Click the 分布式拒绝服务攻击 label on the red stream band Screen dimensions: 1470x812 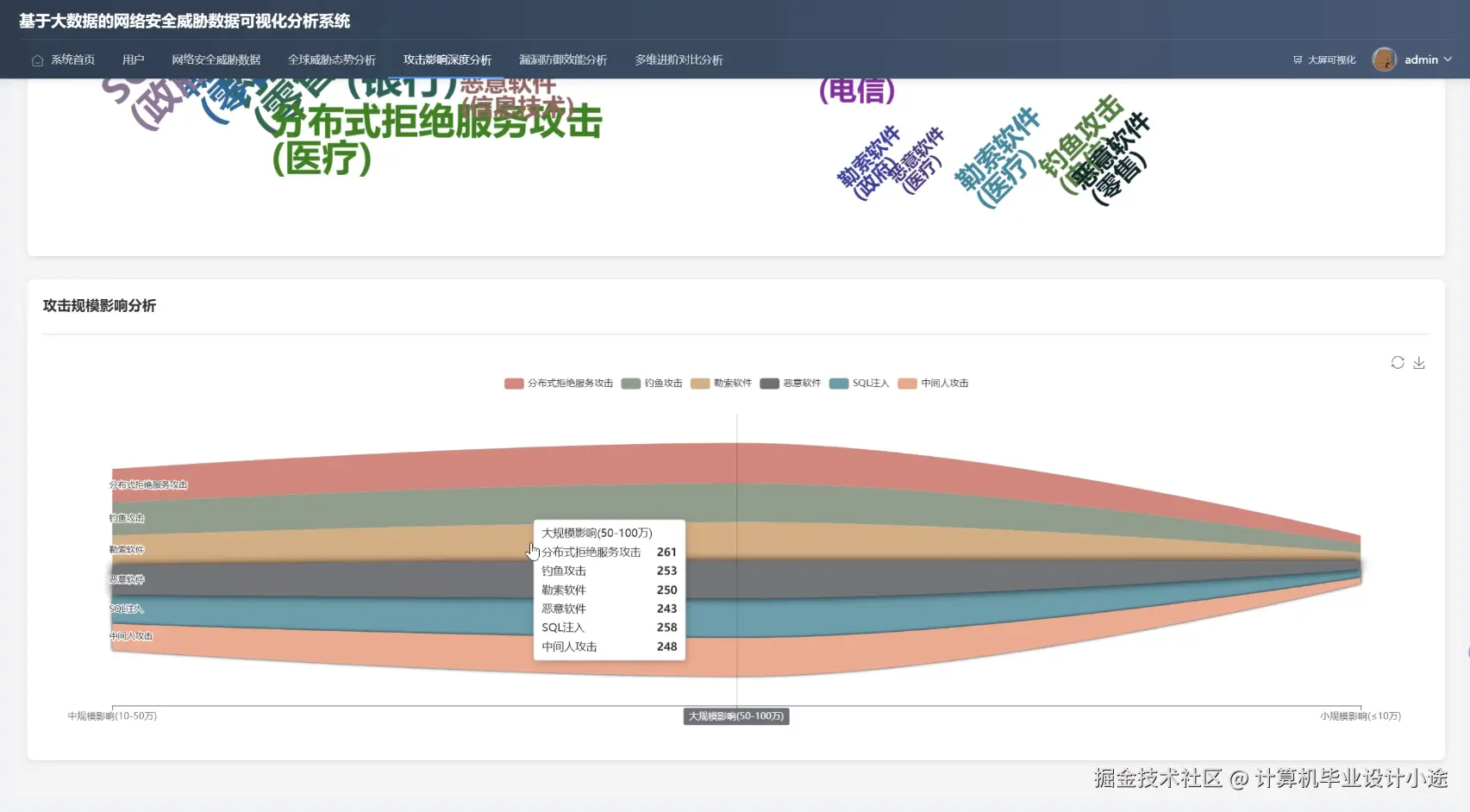pyautogui.click(x=148, y=485)
